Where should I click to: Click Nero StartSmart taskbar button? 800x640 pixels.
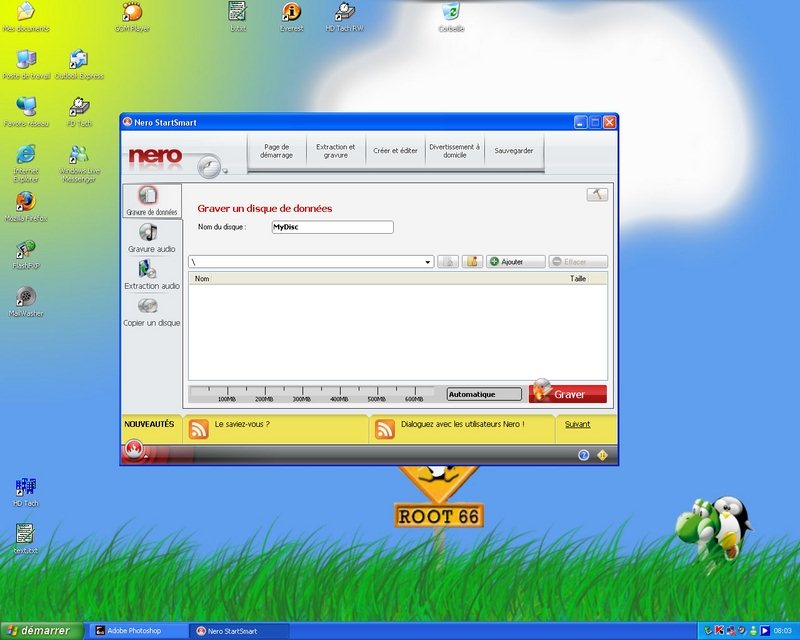240,631
